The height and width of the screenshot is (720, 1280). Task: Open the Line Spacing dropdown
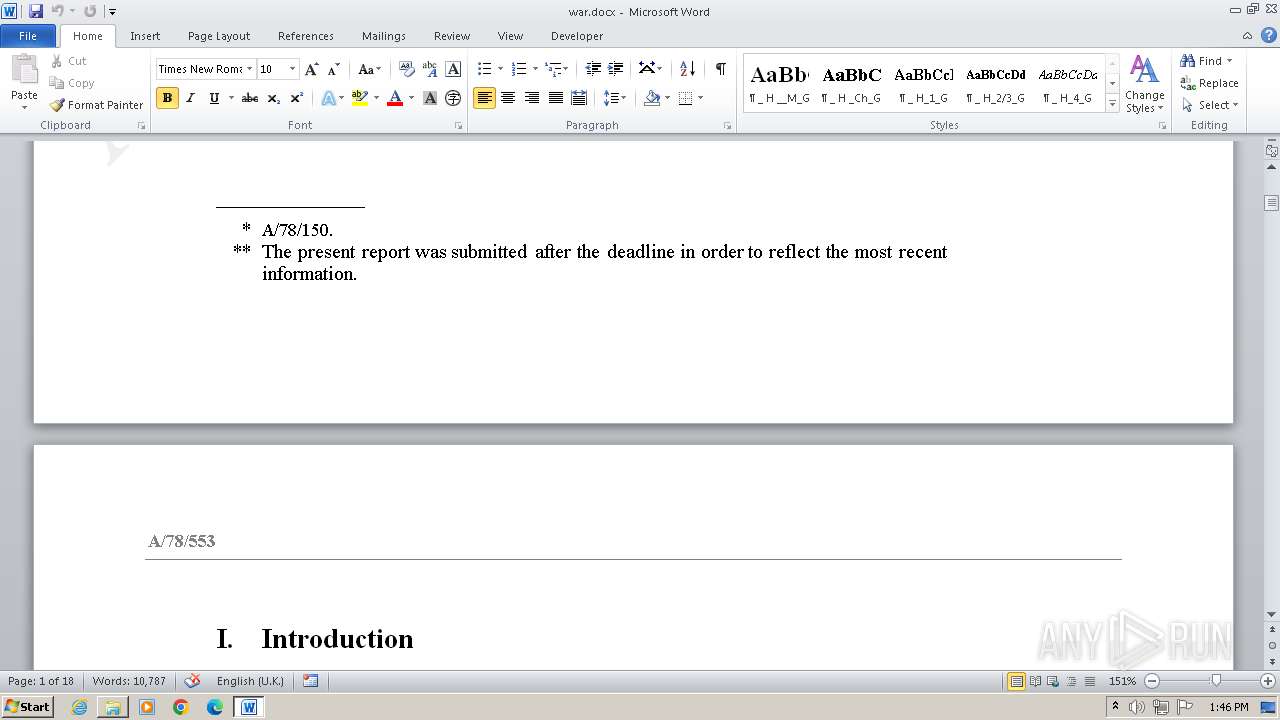(x=614, y=98)
